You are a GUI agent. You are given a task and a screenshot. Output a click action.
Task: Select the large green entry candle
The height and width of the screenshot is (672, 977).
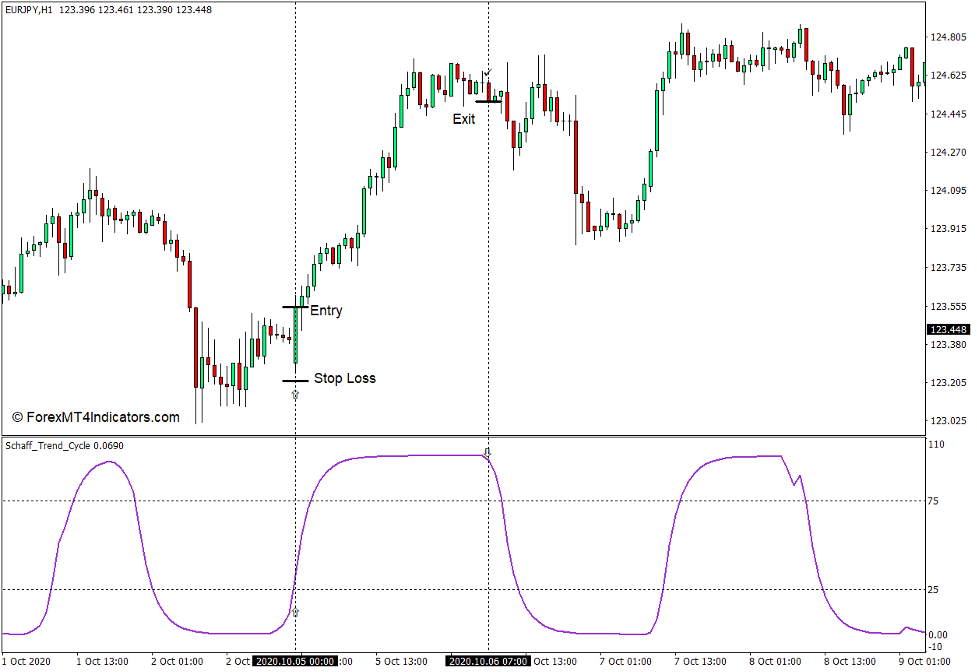[x=295, y=335]
